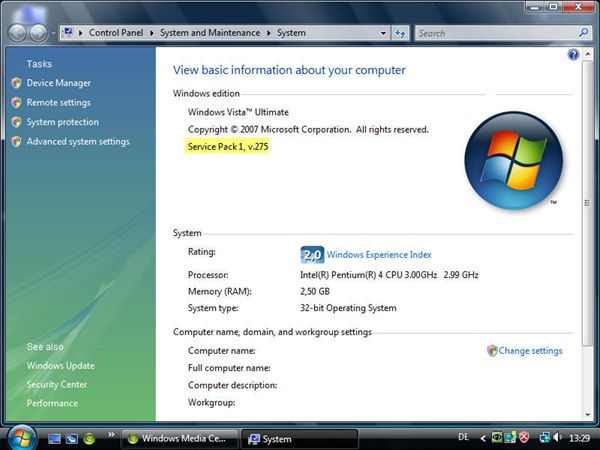The width and height of the screenshot is (600, 450).
Task: Click the System taskbar button
Action: 300,439
